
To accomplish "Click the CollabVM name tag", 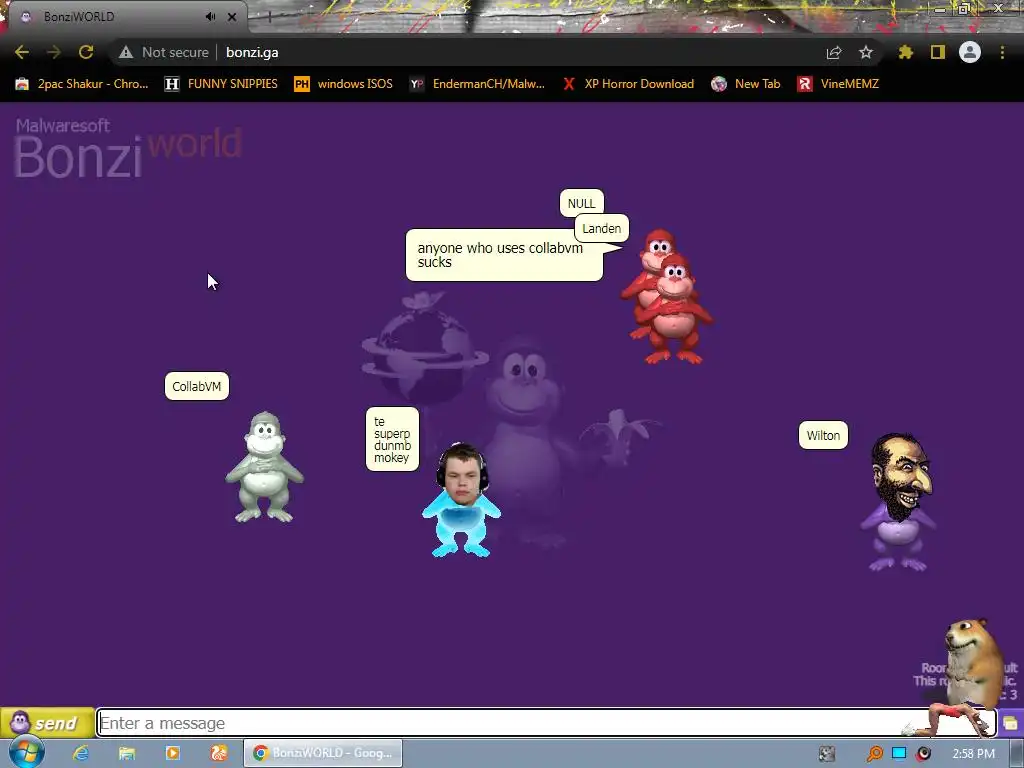I will (x=197, y=386).
